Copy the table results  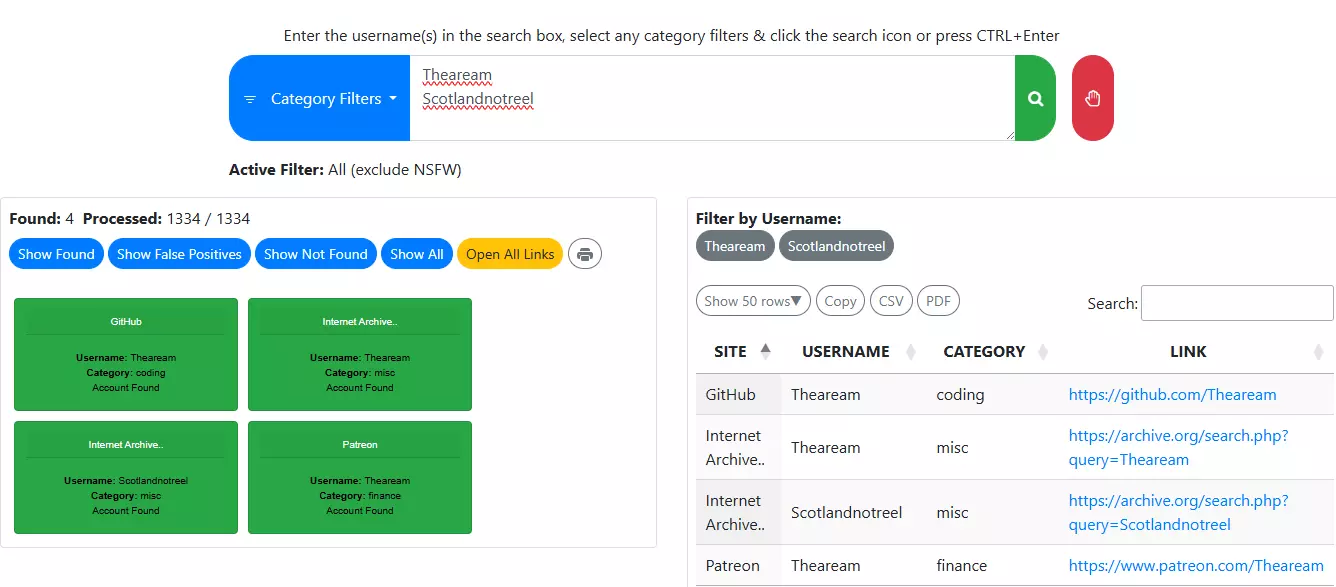coord(840,301)
